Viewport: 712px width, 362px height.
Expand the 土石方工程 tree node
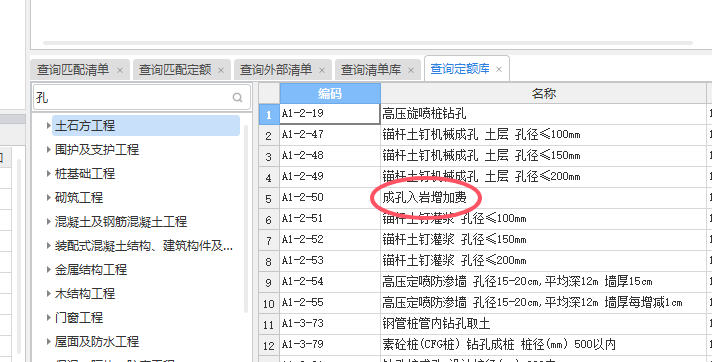[x=49, y=125]
